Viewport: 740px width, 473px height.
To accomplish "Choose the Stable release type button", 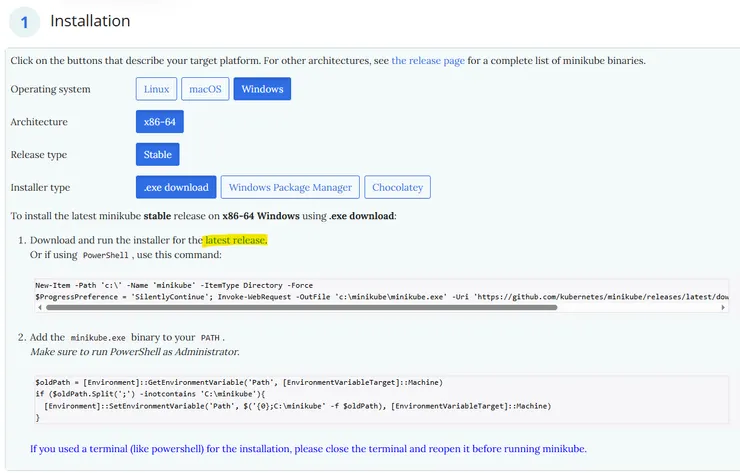I will pos(158,154).
